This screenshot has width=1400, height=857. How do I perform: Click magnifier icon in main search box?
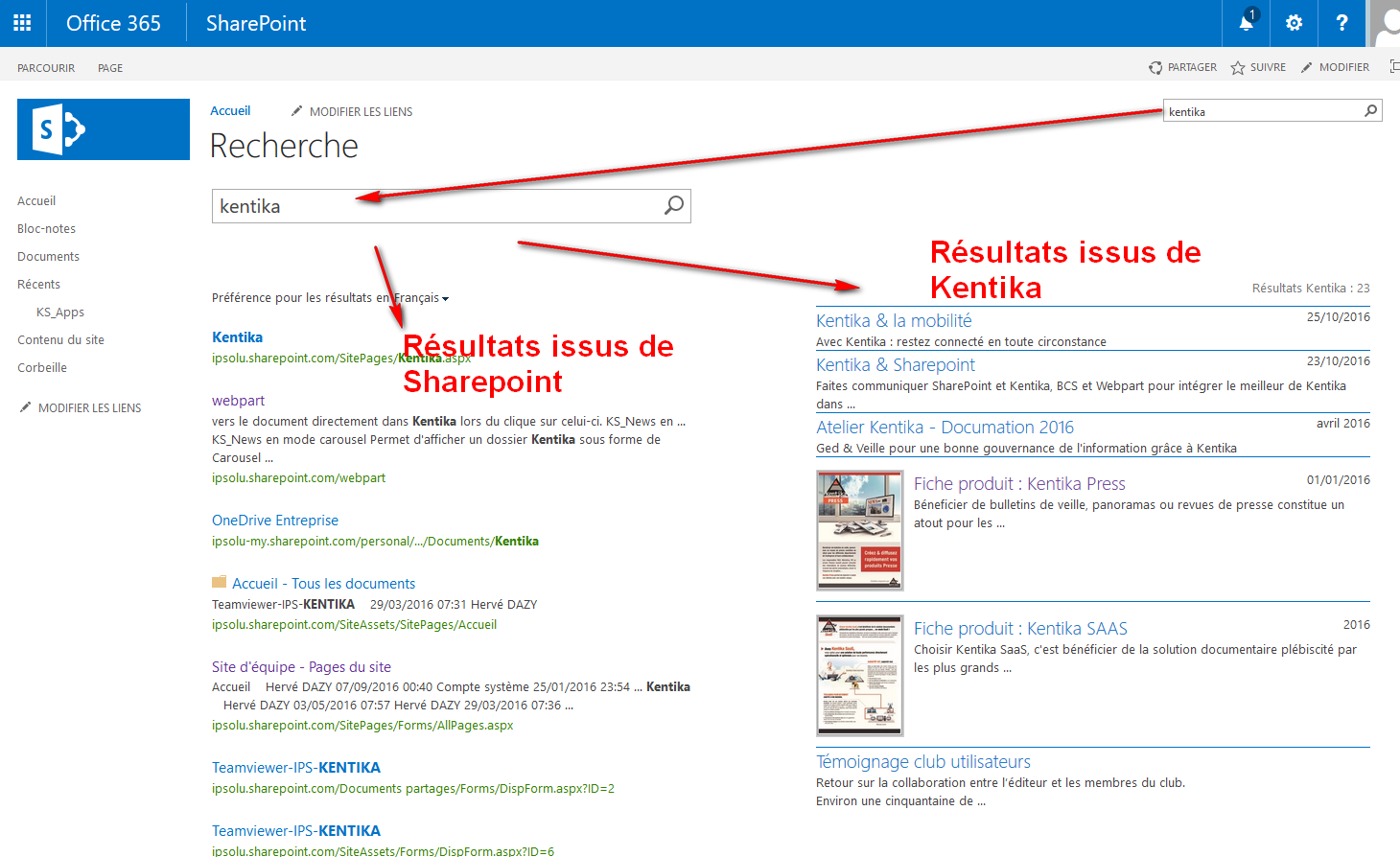pyautogui.click(x=674, y=205)
